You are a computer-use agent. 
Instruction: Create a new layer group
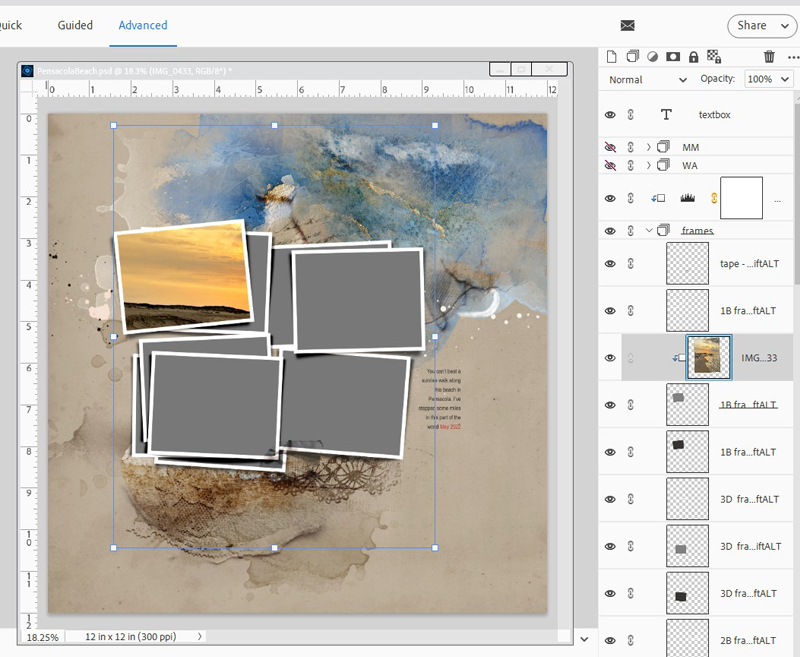click(x=633, y=57)
